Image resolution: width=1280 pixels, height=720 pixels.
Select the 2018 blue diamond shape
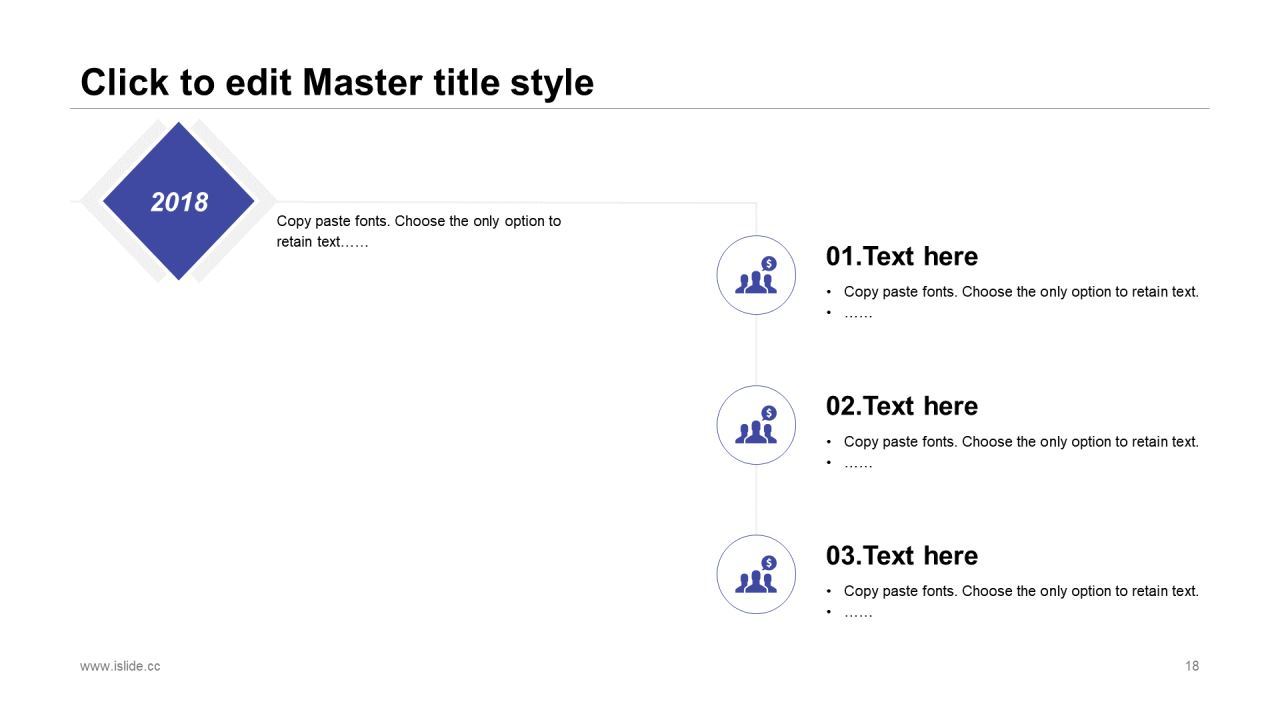tap(179, 201)
